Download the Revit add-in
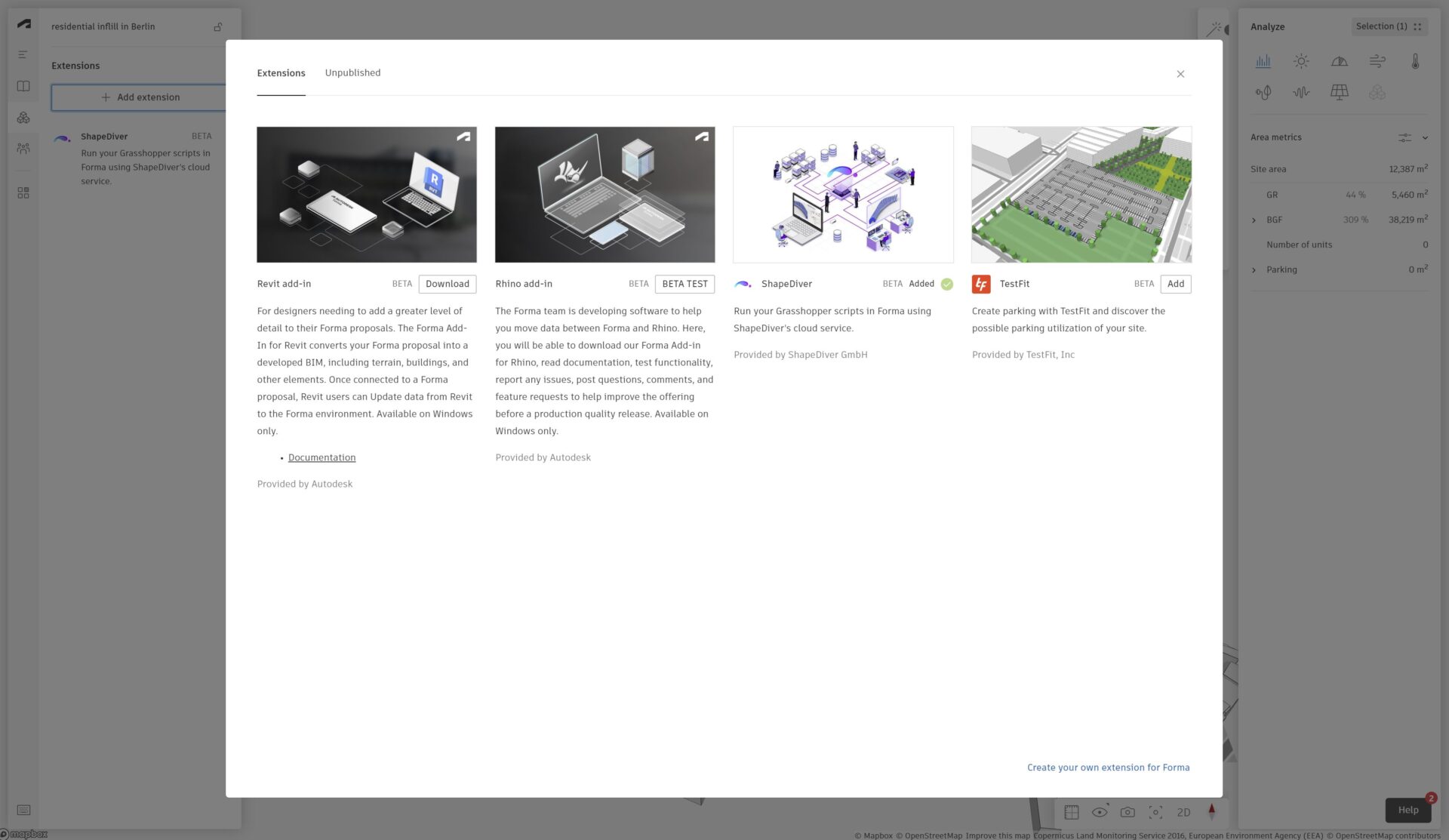Viewport: 1449px width, 840px height. coord(448,284)
